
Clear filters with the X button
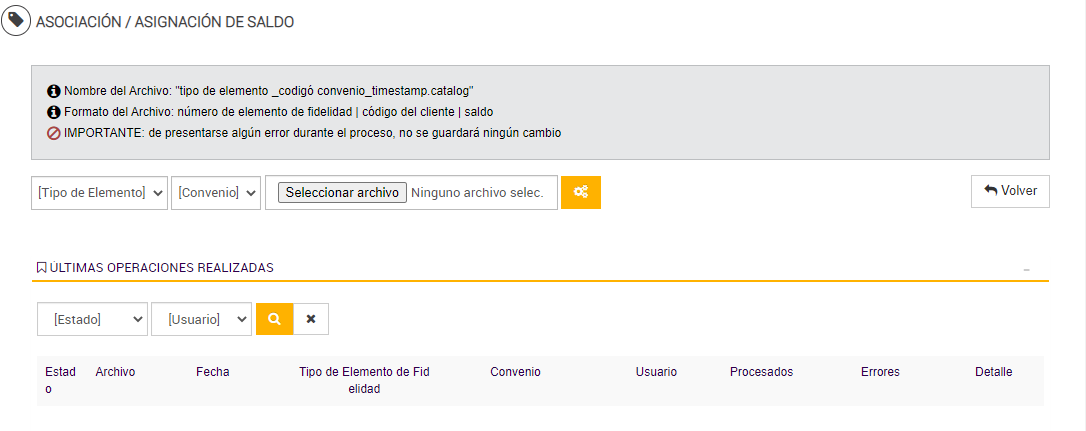311,319
